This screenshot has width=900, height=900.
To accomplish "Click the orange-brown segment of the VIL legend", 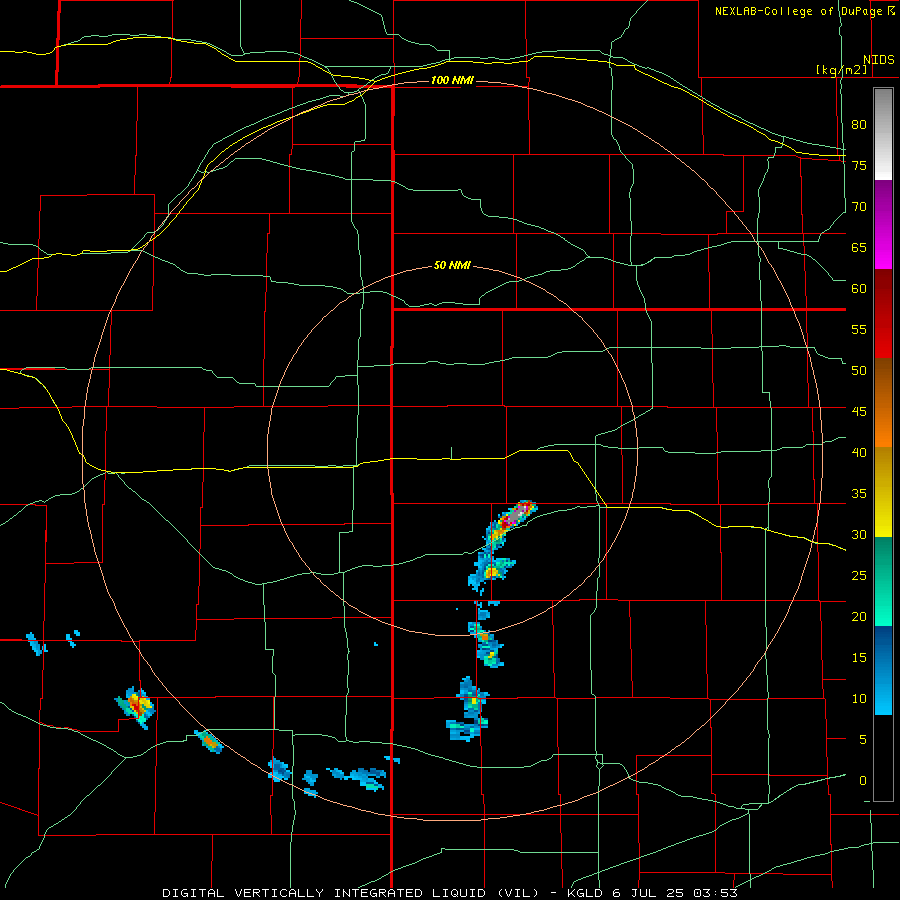I will click(x=883, y=403).
